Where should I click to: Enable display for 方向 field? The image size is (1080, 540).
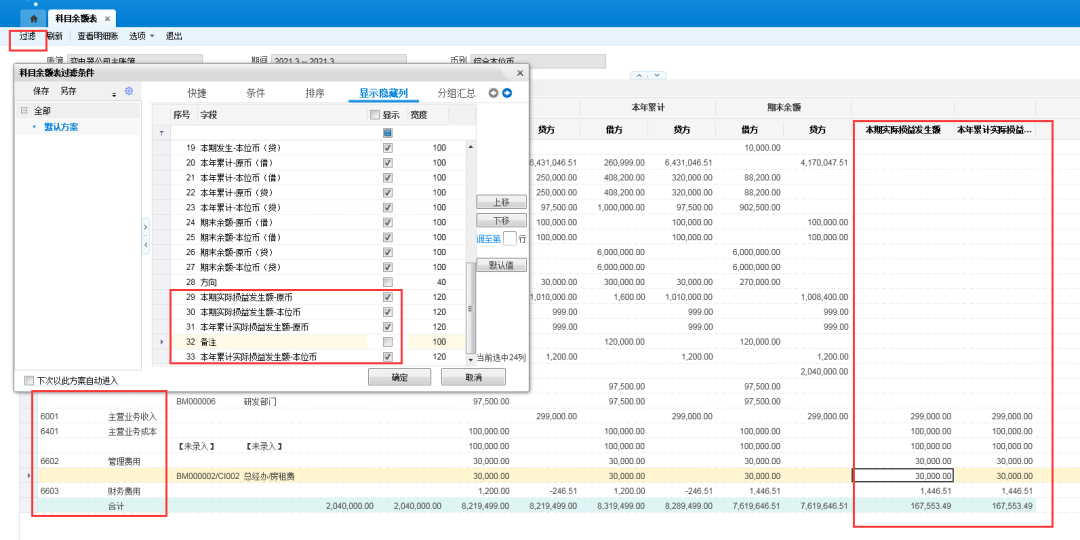[x=388, y=282]
